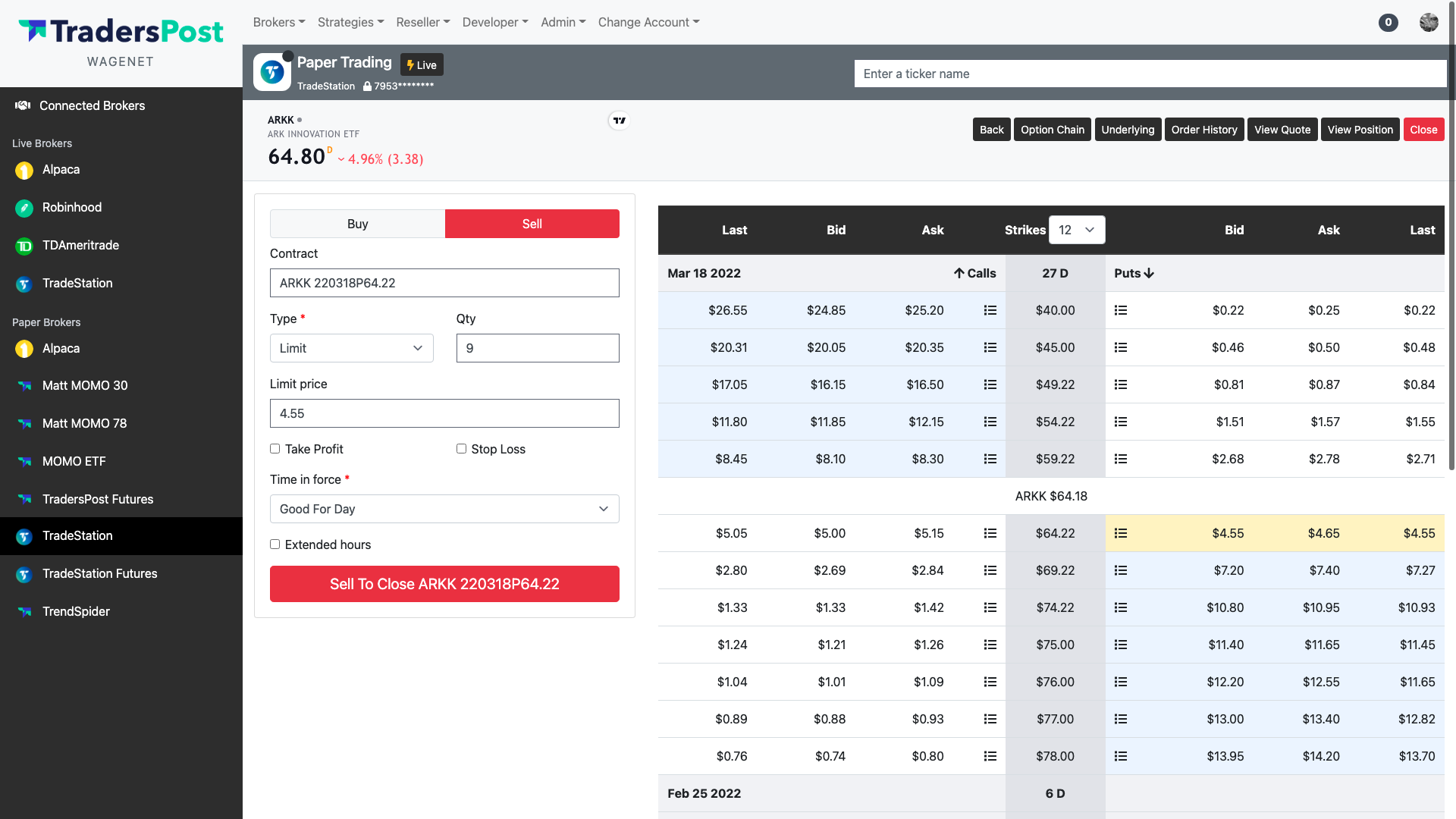Click the Back button

click(x=992, y=130)
